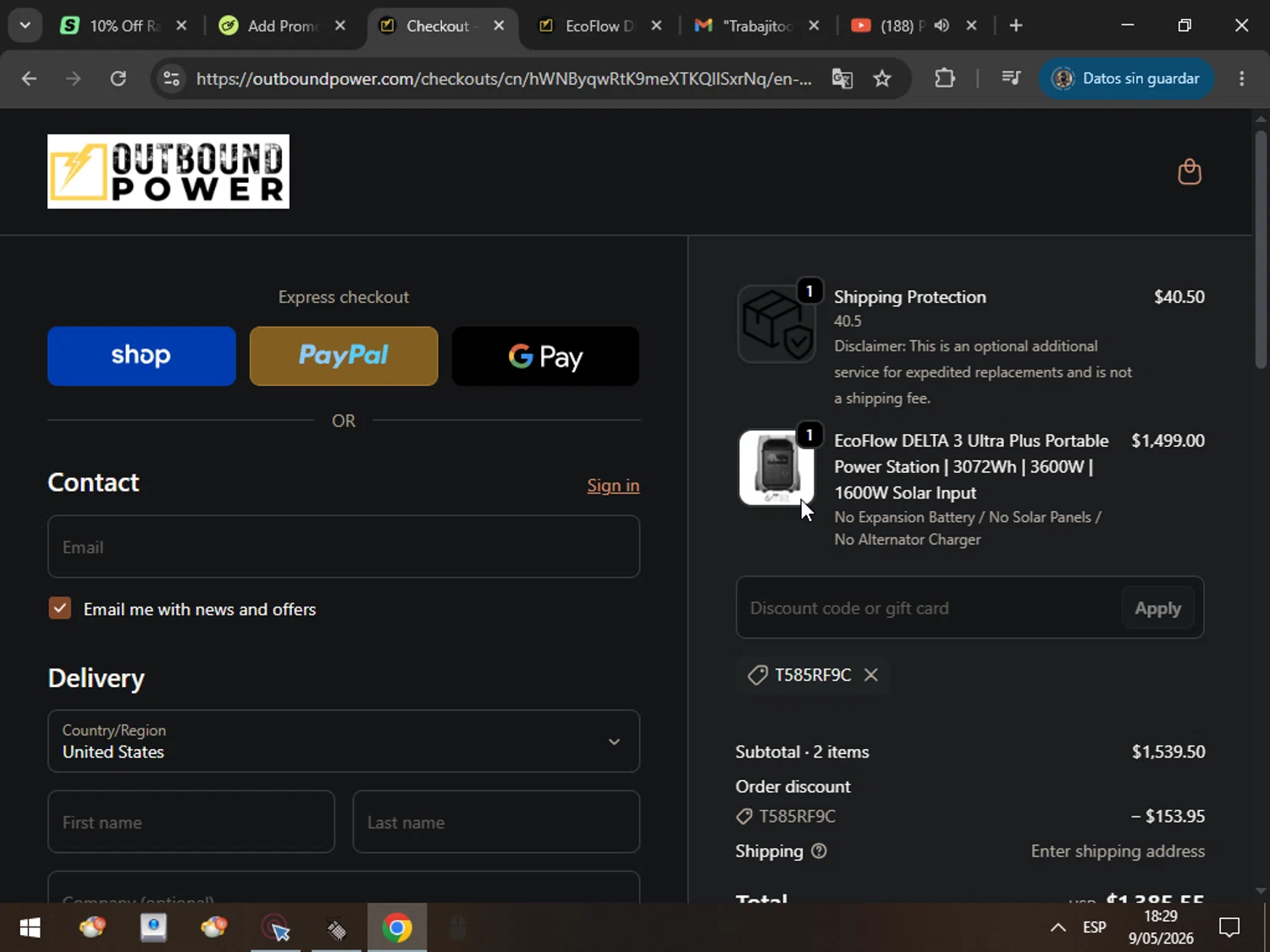Open Chrome from the taskbar
The height and width of the screenshot is (952, 1270).
(396, 928)
